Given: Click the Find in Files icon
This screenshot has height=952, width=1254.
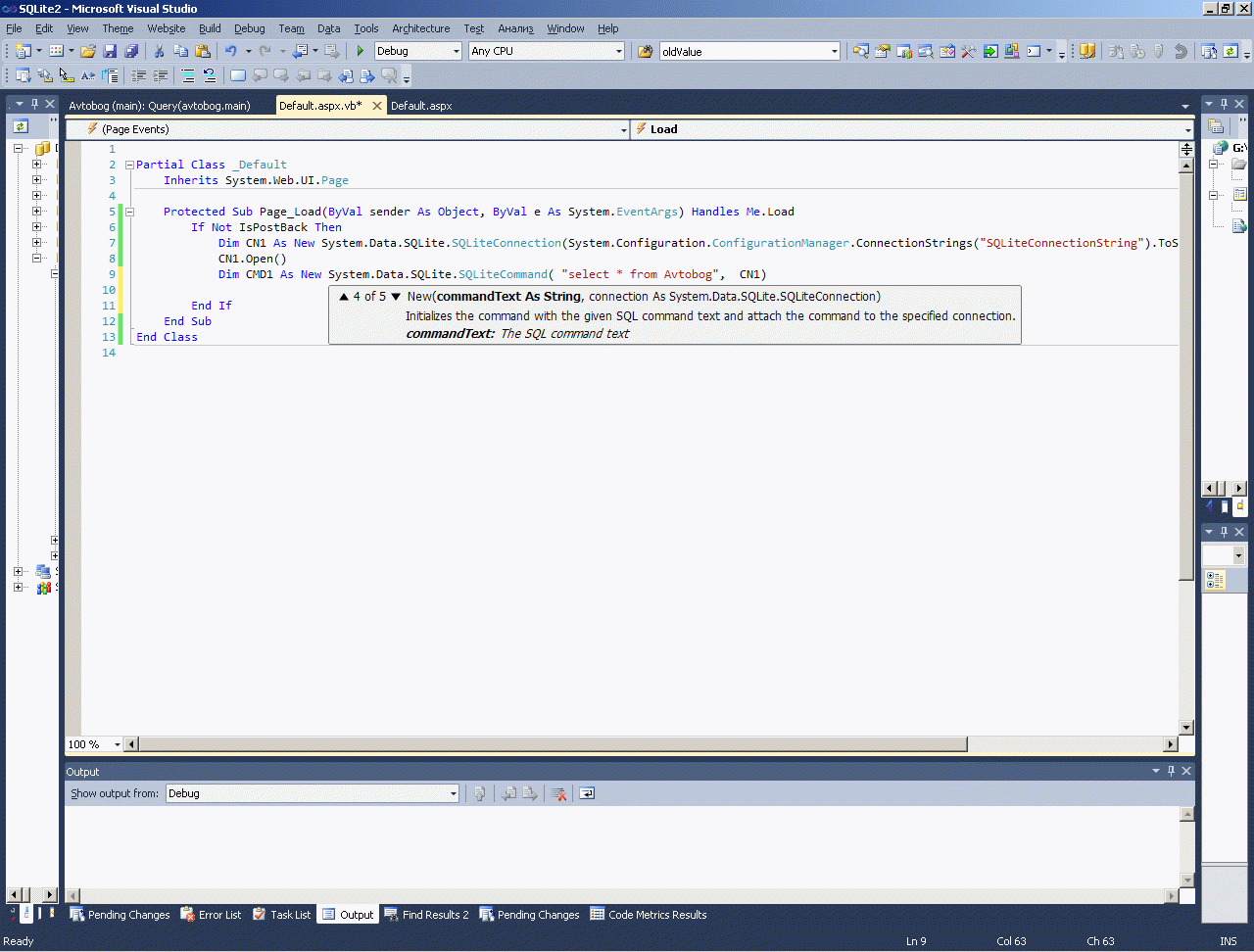Looking at the screenshot, I should click(x=645, y=51).
